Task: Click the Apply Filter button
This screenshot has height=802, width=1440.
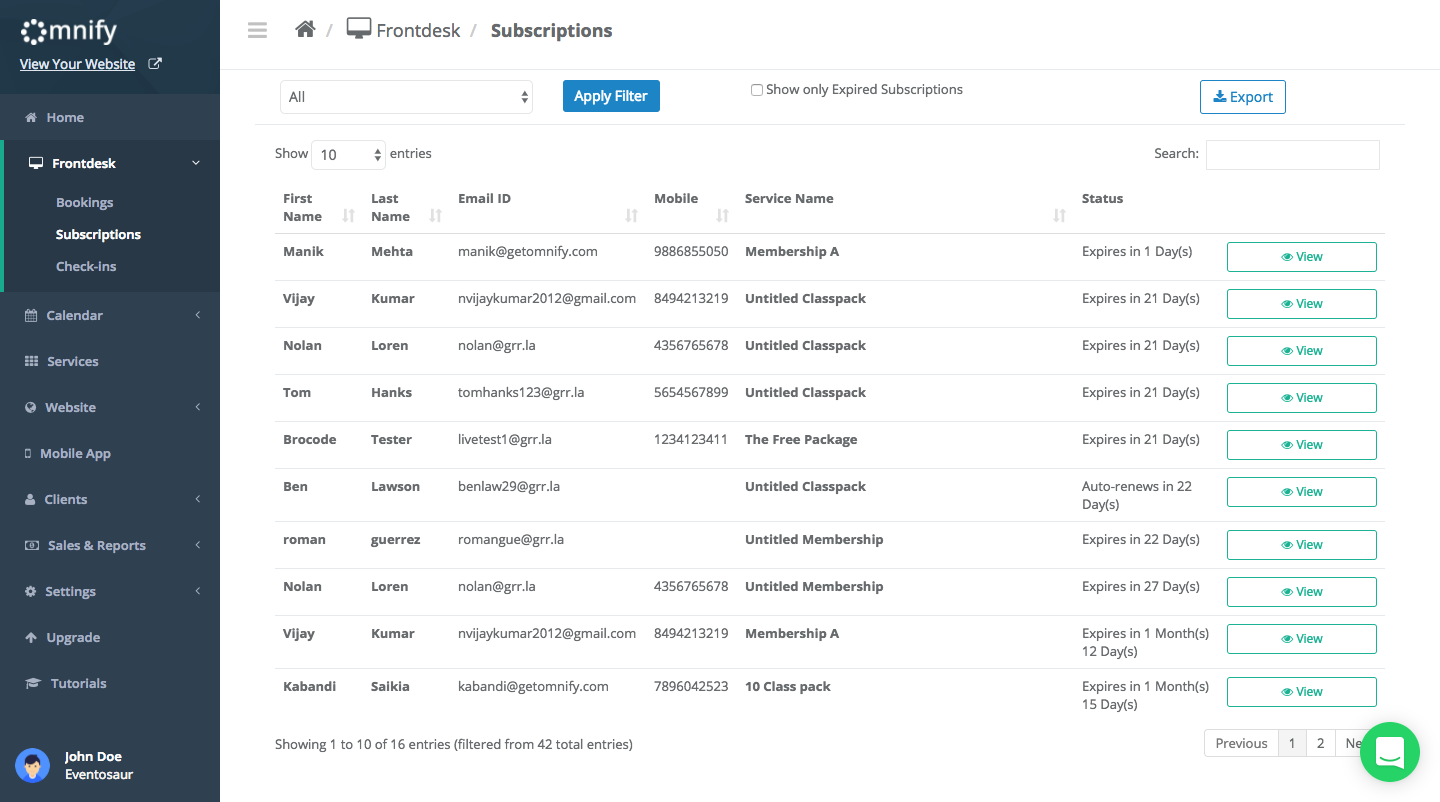Action: tap(611, 96)
